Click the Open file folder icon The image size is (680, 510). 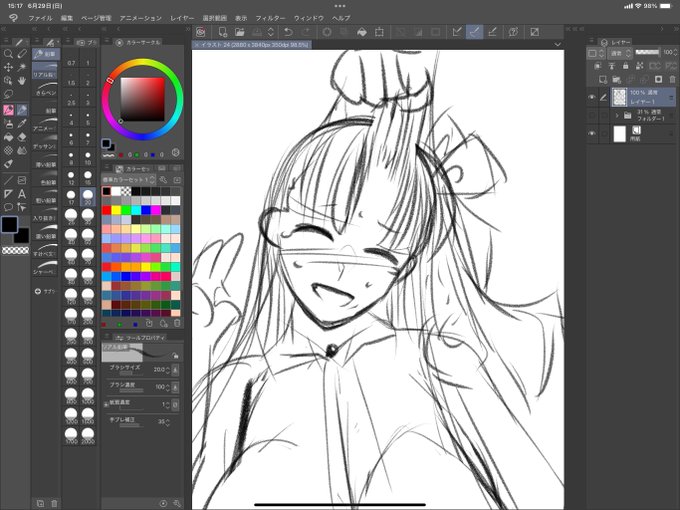point(239,32)
